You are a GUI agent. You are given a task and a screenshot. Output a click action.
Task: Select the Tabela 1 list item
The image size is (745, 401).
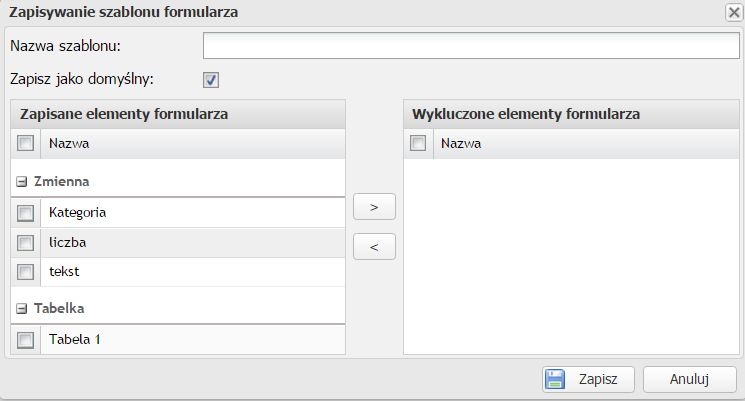click(75, 339)
